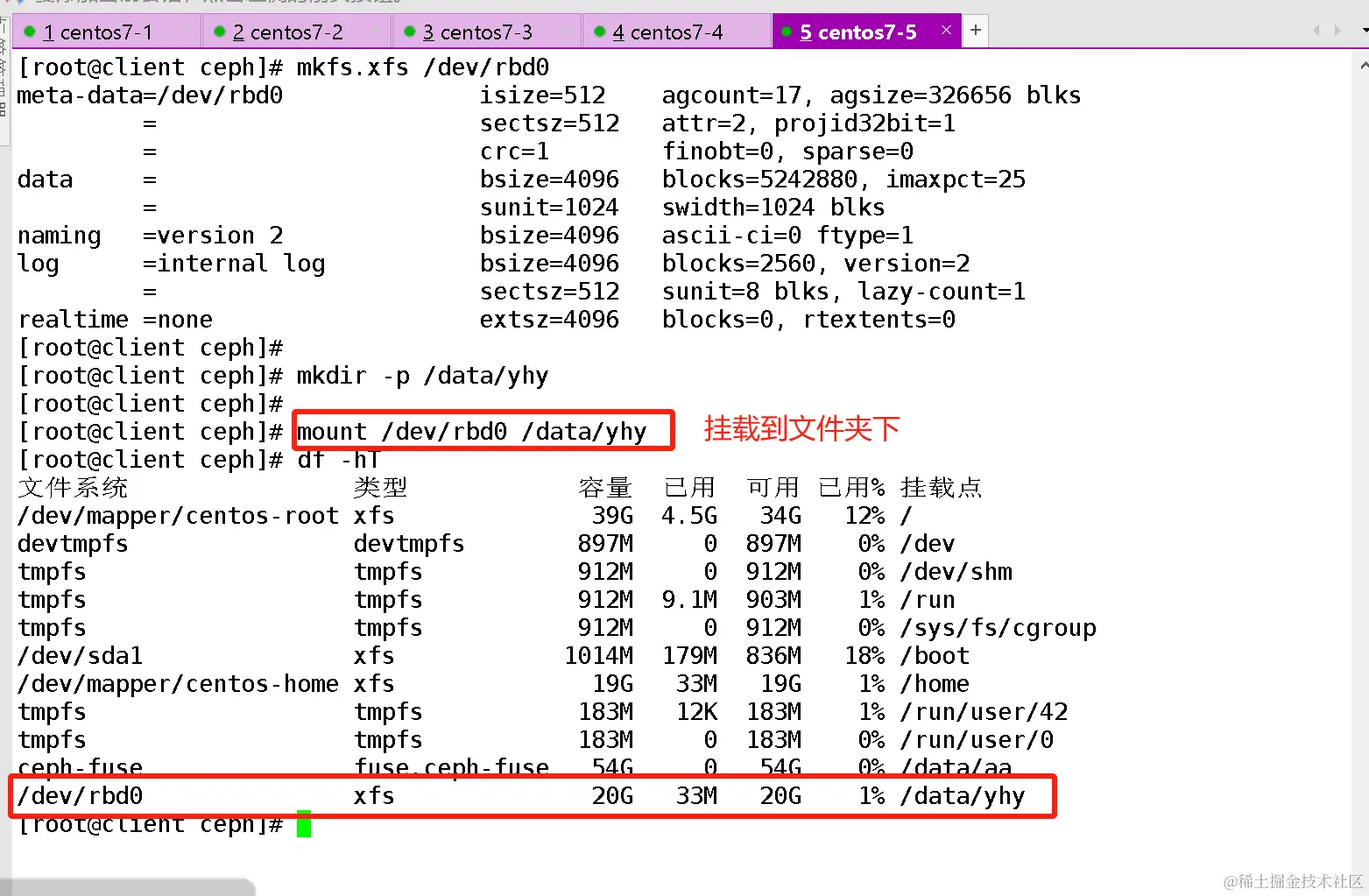Click '/data/yhy' mount point in df output
Screen dimensions: 1369x896
963,796
